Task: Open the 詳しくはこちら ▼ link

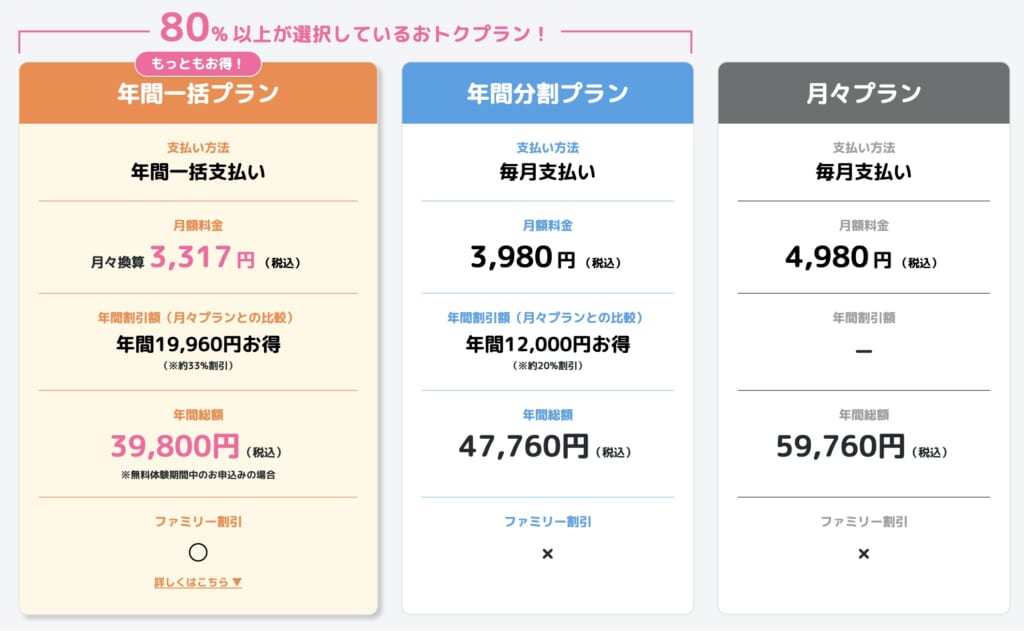Action: pos(198,582)
